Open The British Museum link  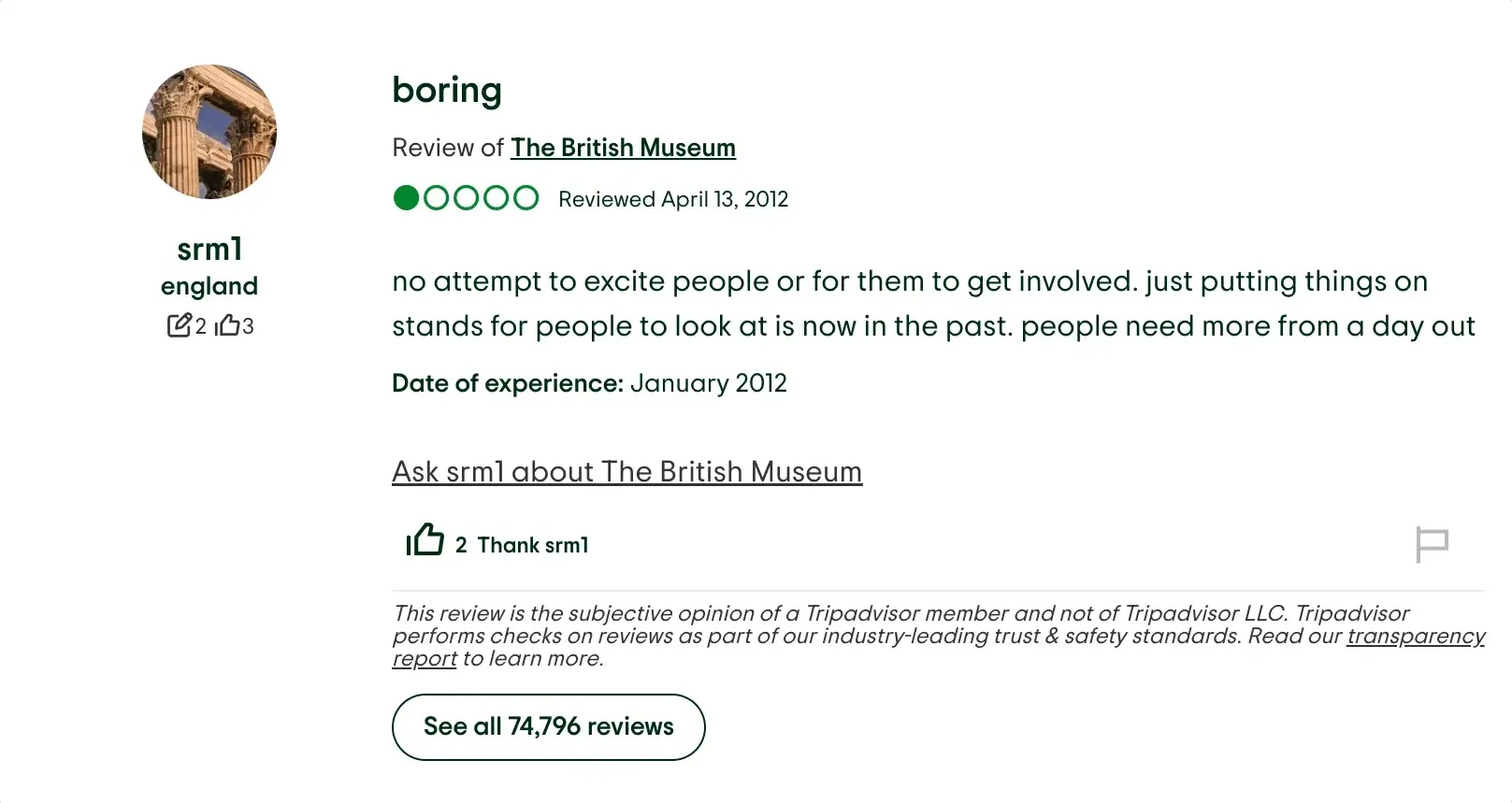tap(623, 148)
